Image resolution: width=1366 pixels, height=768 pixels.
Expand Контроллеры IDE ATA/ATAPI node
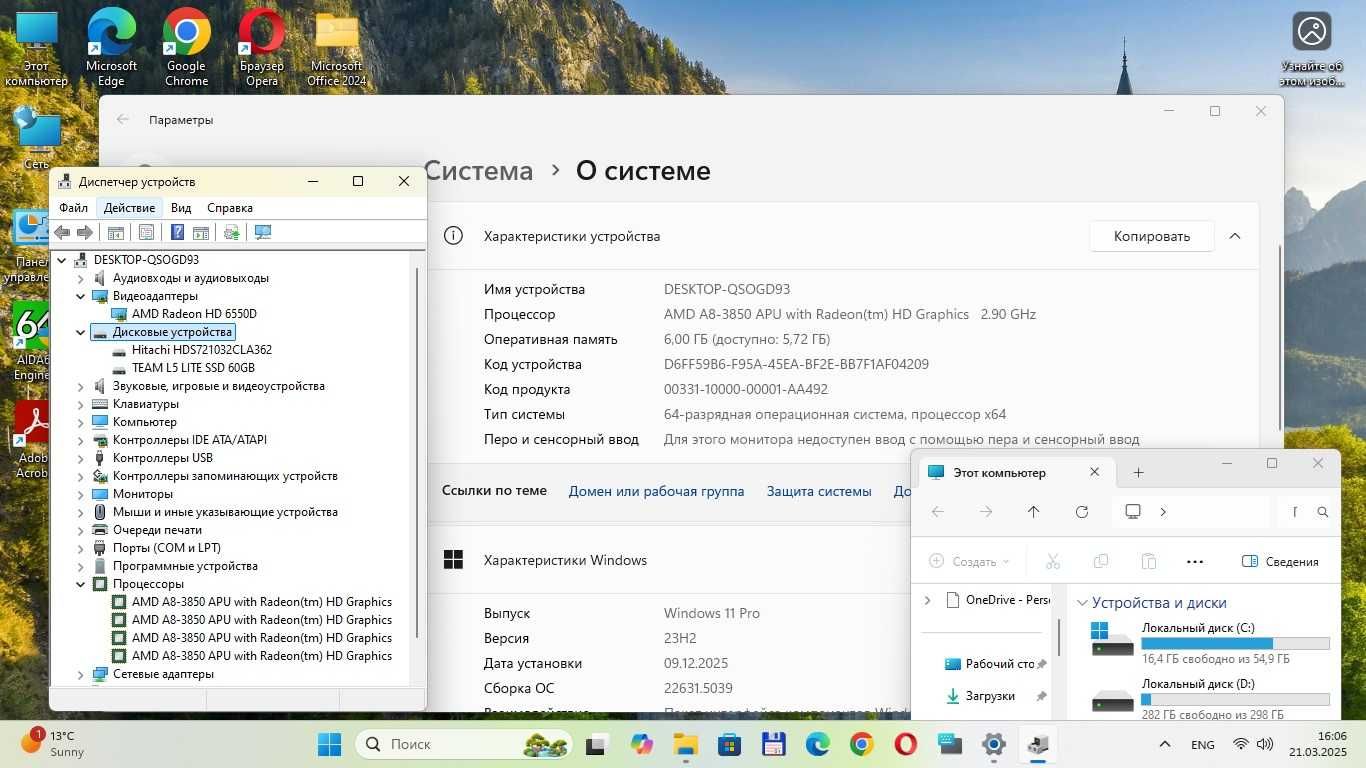[x=81, y=440]
